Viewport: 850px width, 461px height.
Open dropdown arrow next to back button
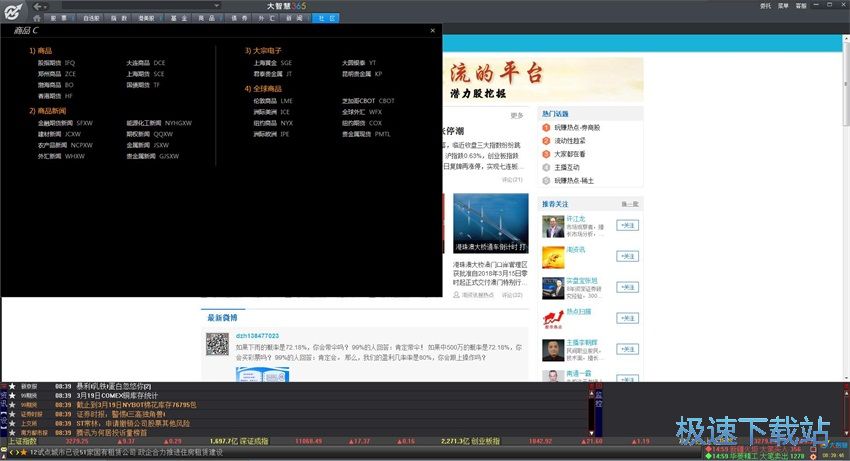45,7
